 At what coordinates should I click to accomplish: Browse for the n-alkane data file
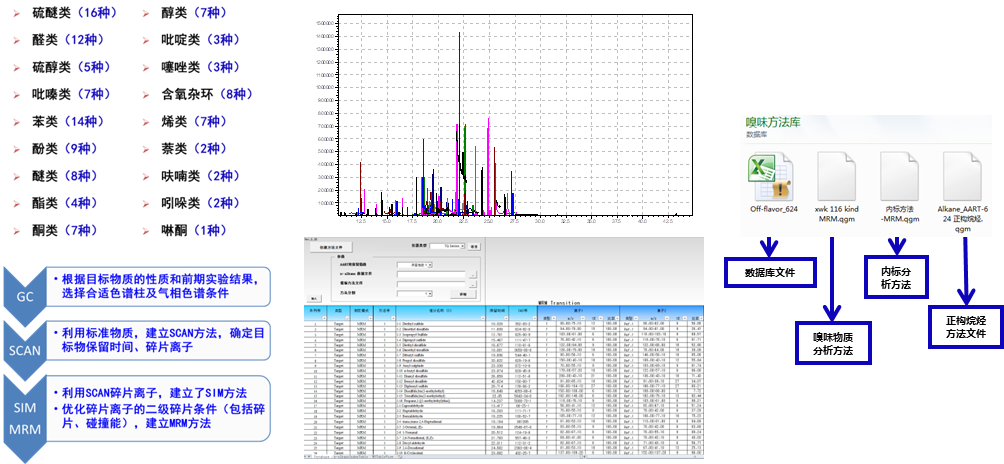(x=472, y=275)
